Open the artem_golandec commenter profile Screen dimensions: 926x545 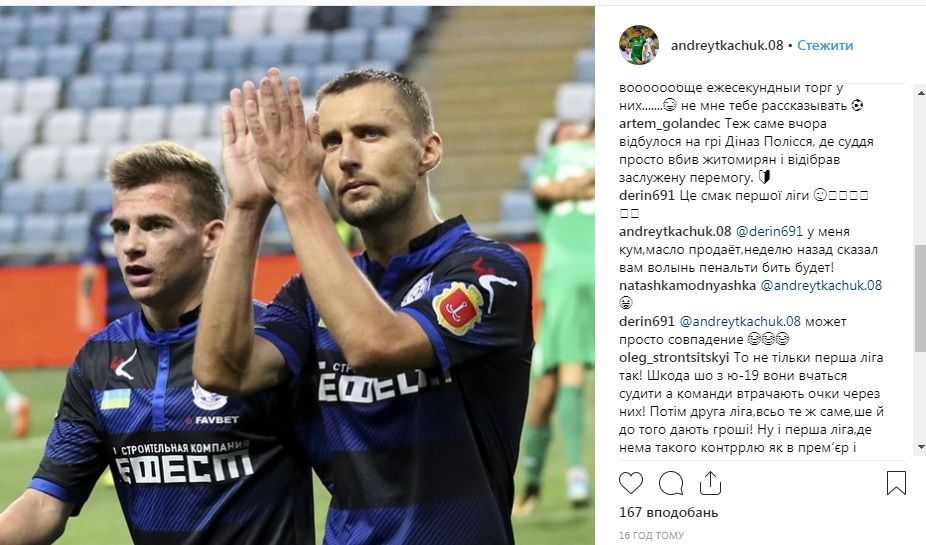670,123
